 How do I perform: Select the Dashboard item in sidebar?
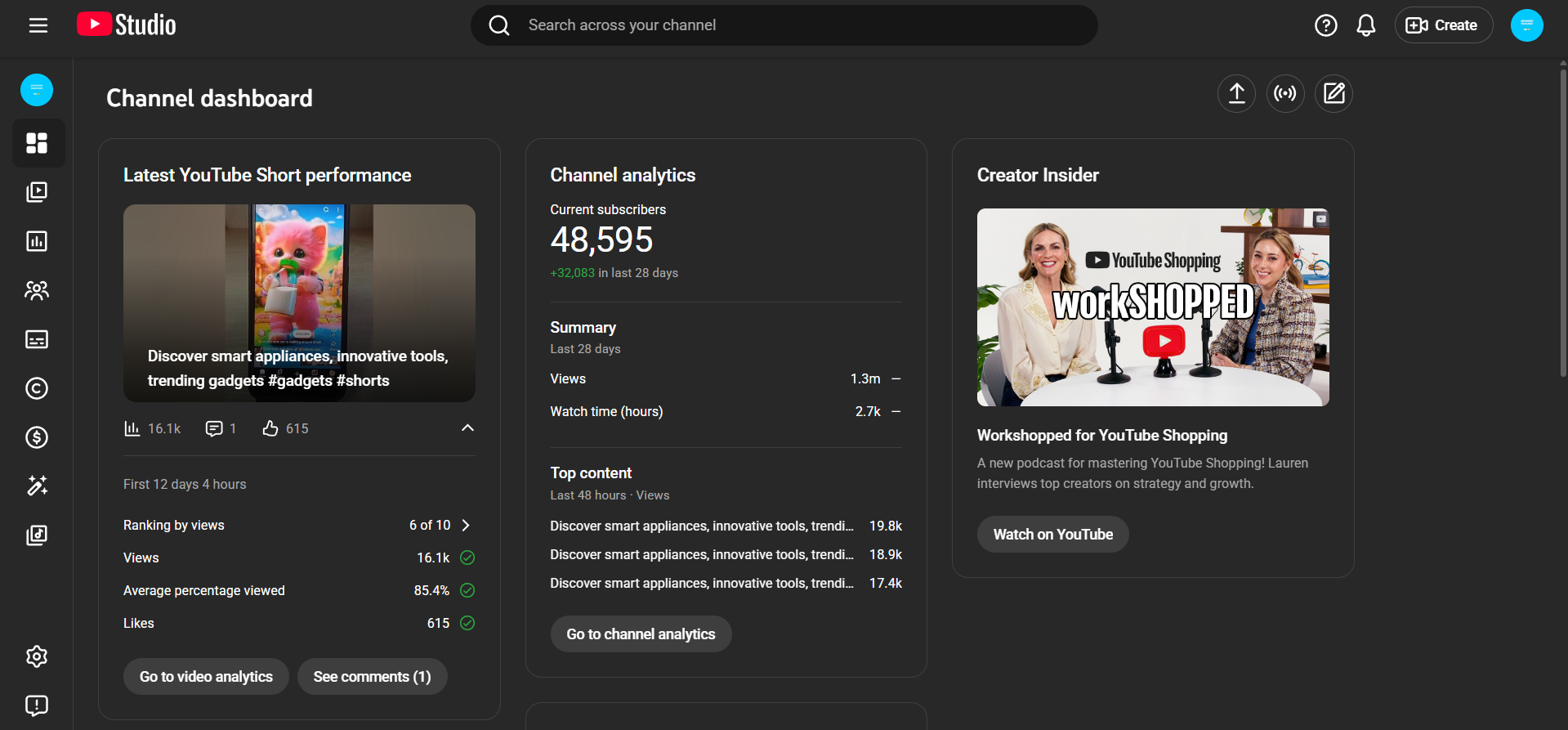pos(37,143)
